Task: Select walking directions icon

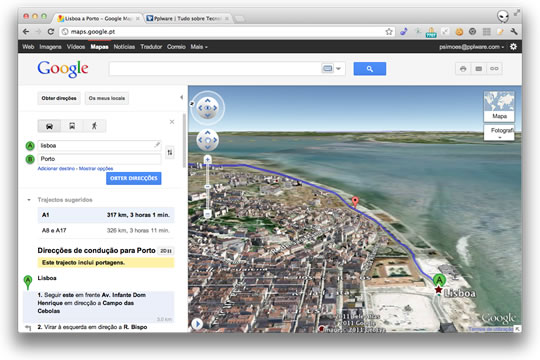Action: [94, 126]
